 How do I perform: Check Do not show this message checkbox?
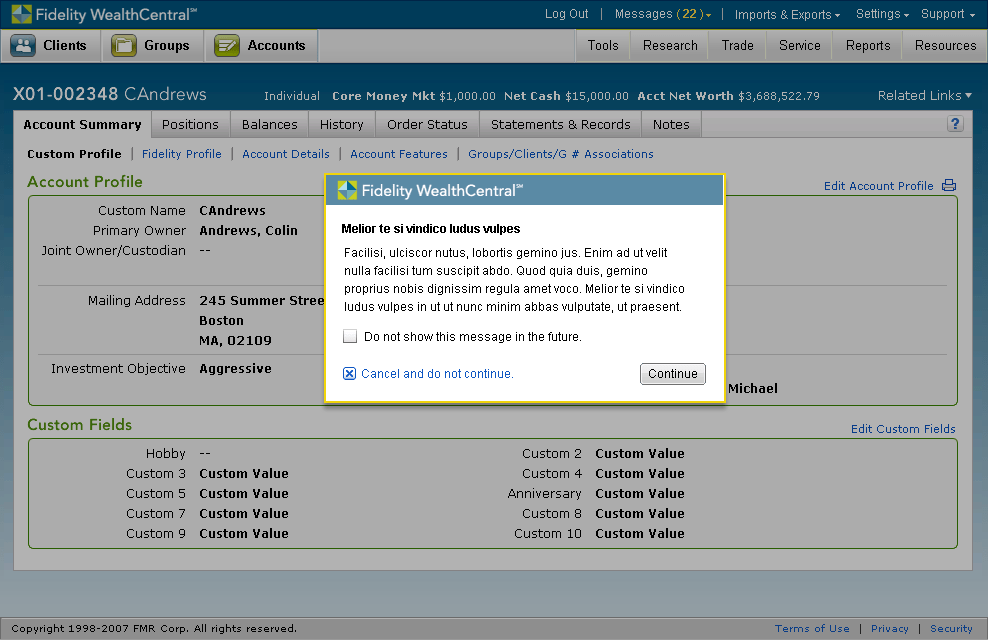coord(350,336)
